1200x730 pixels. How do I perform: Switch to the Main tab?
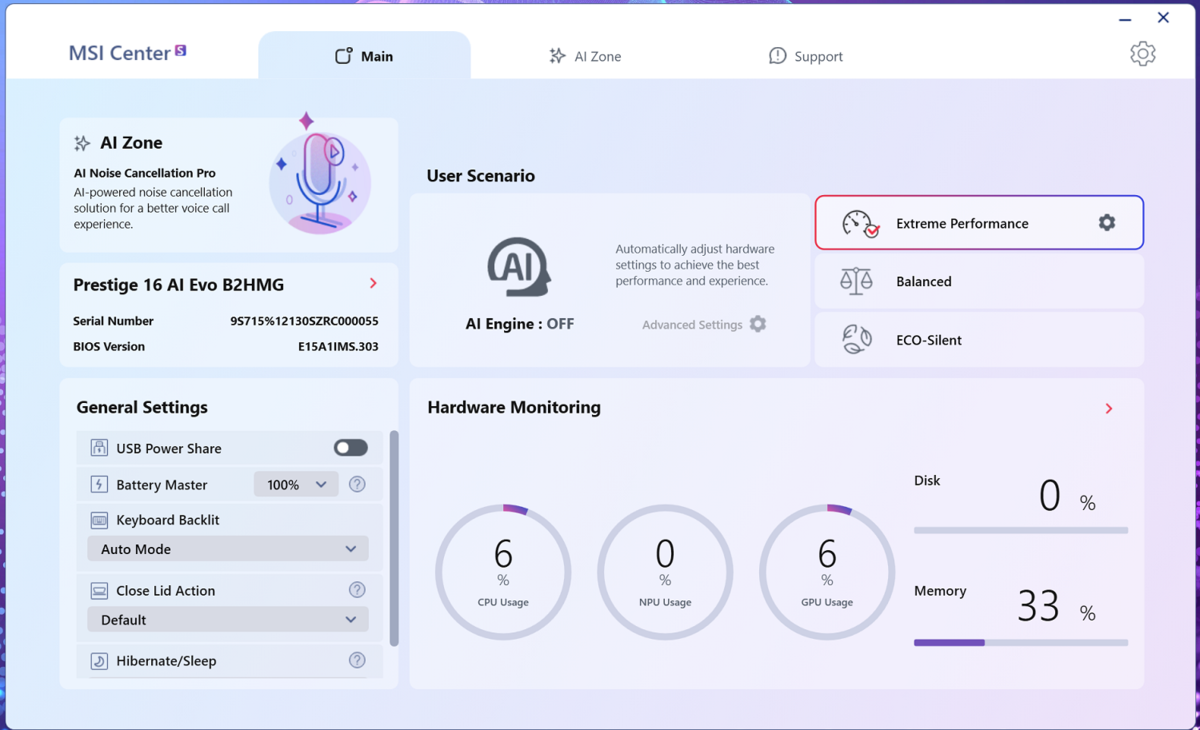tap(364, 56)
